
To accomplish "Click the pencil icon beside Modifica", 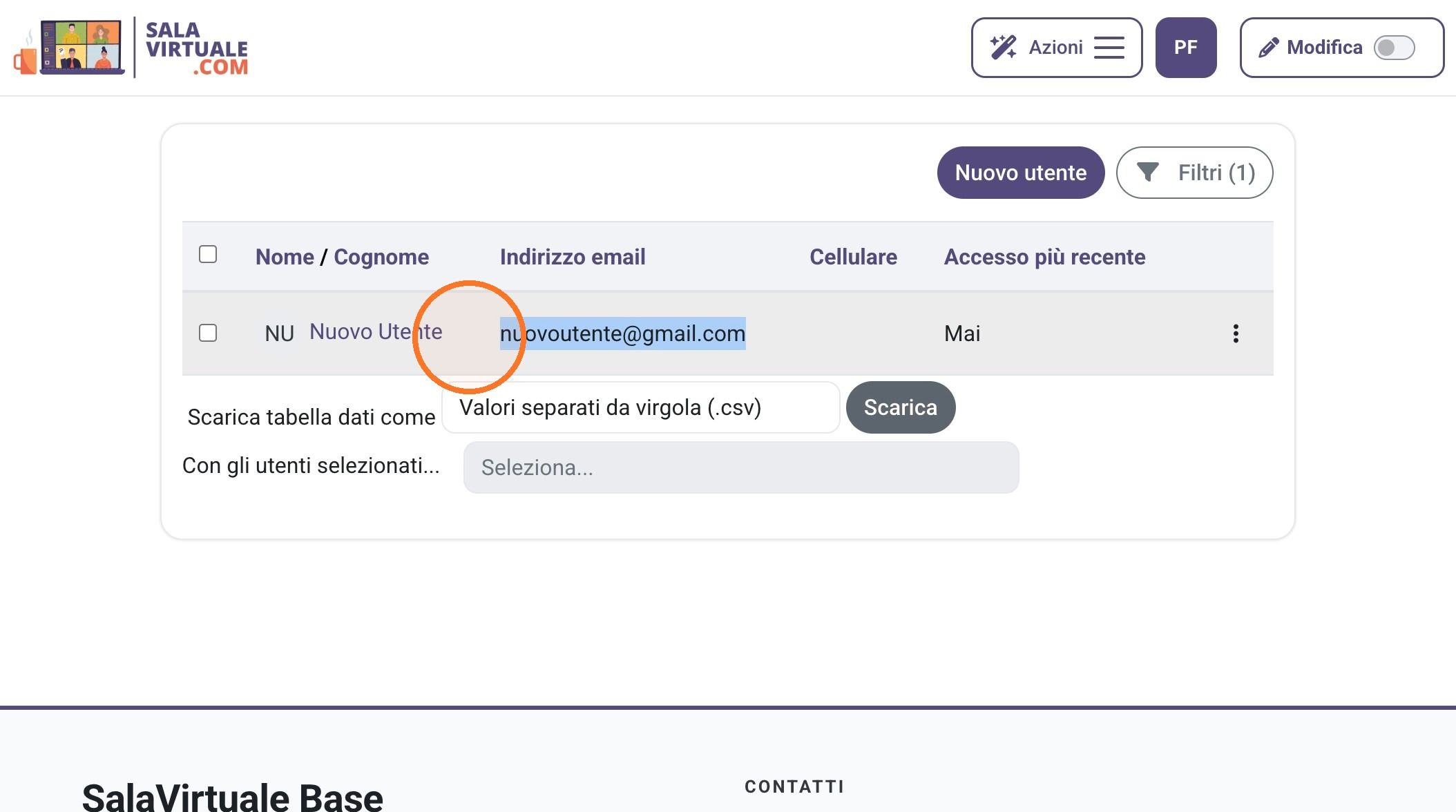I will [x=1268, y=48].
